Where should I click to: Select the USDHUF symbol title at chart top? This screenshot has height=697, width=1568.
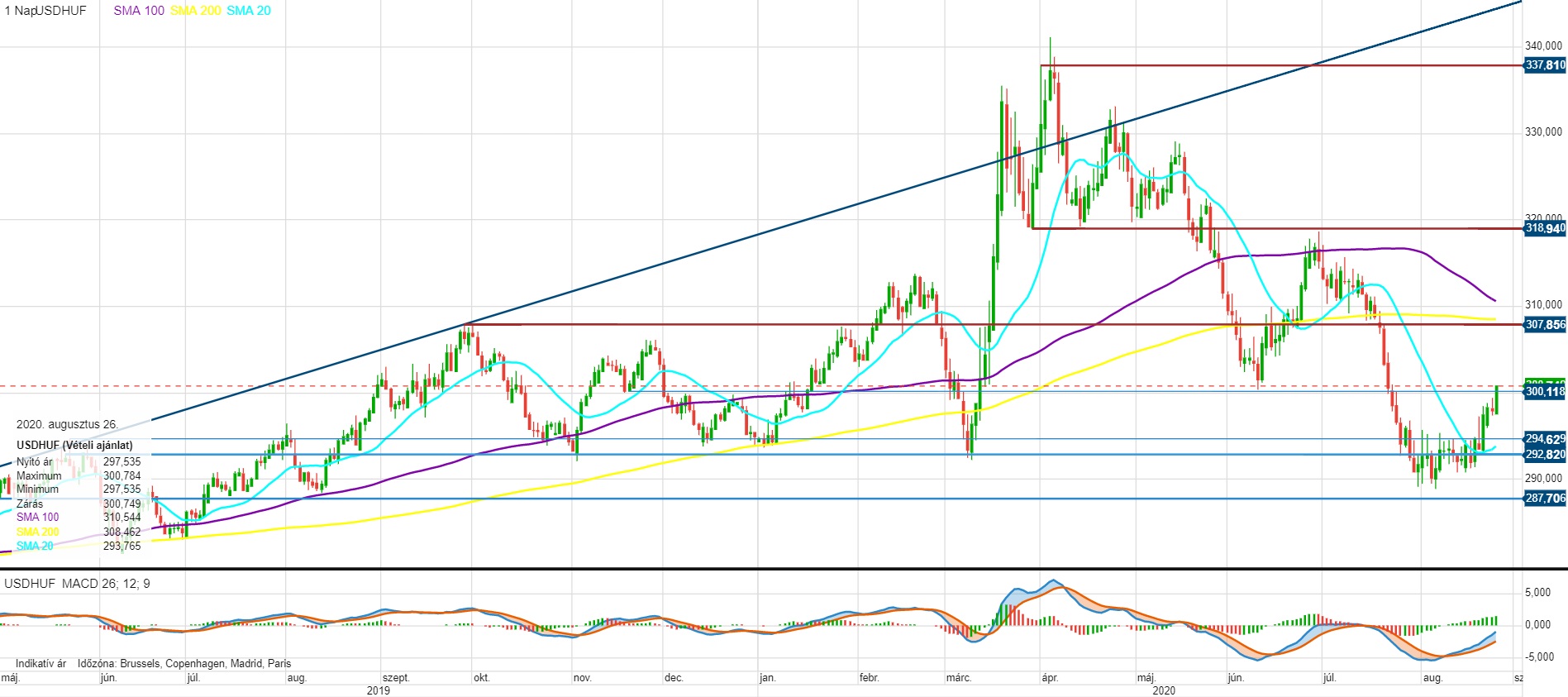(x=60, y=11)
